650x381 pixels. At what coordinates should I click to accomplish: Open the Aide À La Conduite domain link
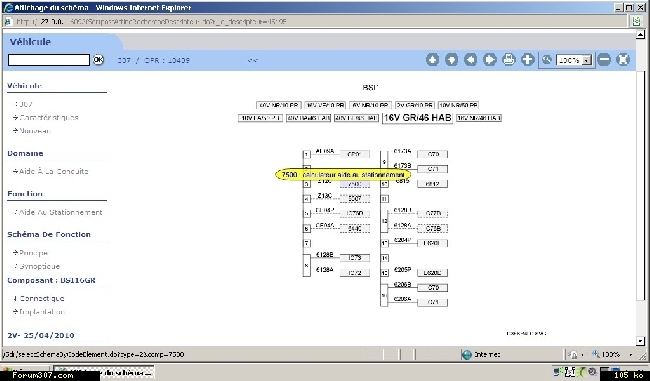click(x=51, y=171)
